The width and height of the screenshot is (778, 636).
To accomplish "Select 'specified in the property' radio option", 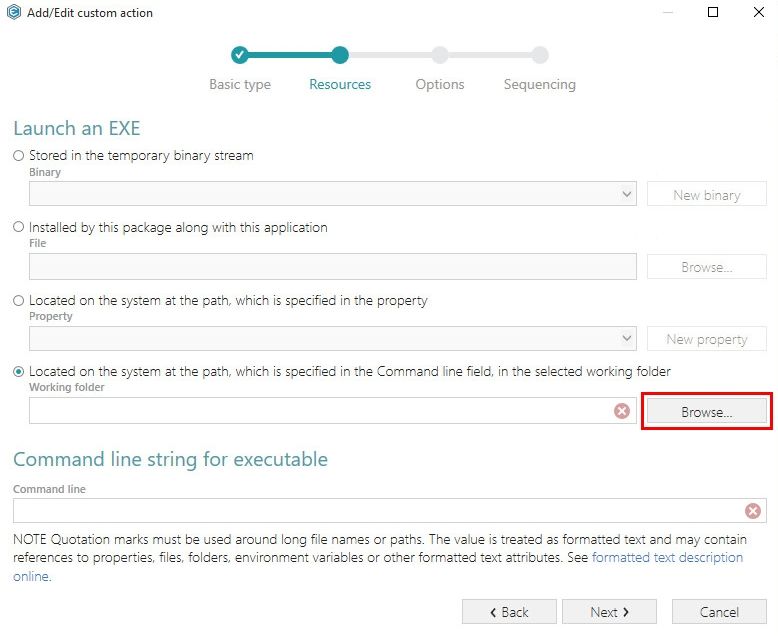I will (x=19, y=301).
